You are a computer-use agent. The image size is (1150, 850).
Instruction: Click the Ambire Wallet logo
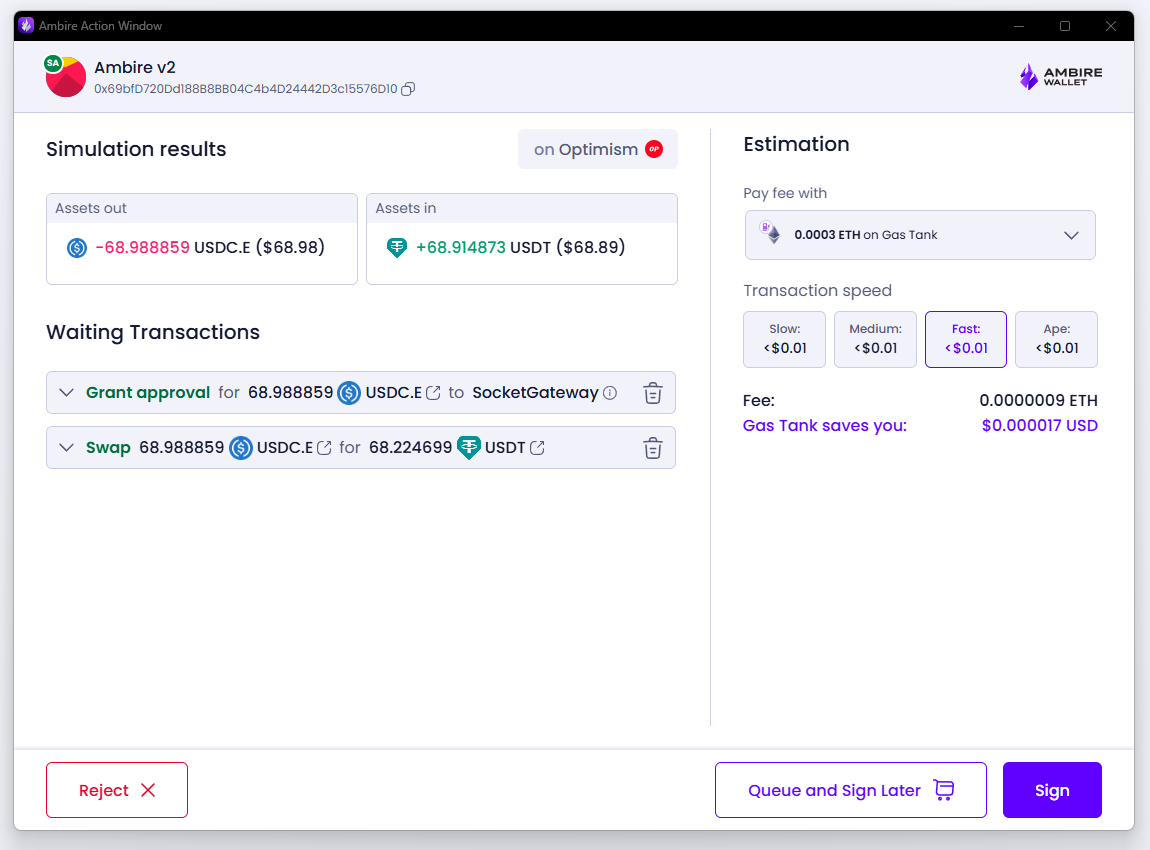pos(1061,76)
